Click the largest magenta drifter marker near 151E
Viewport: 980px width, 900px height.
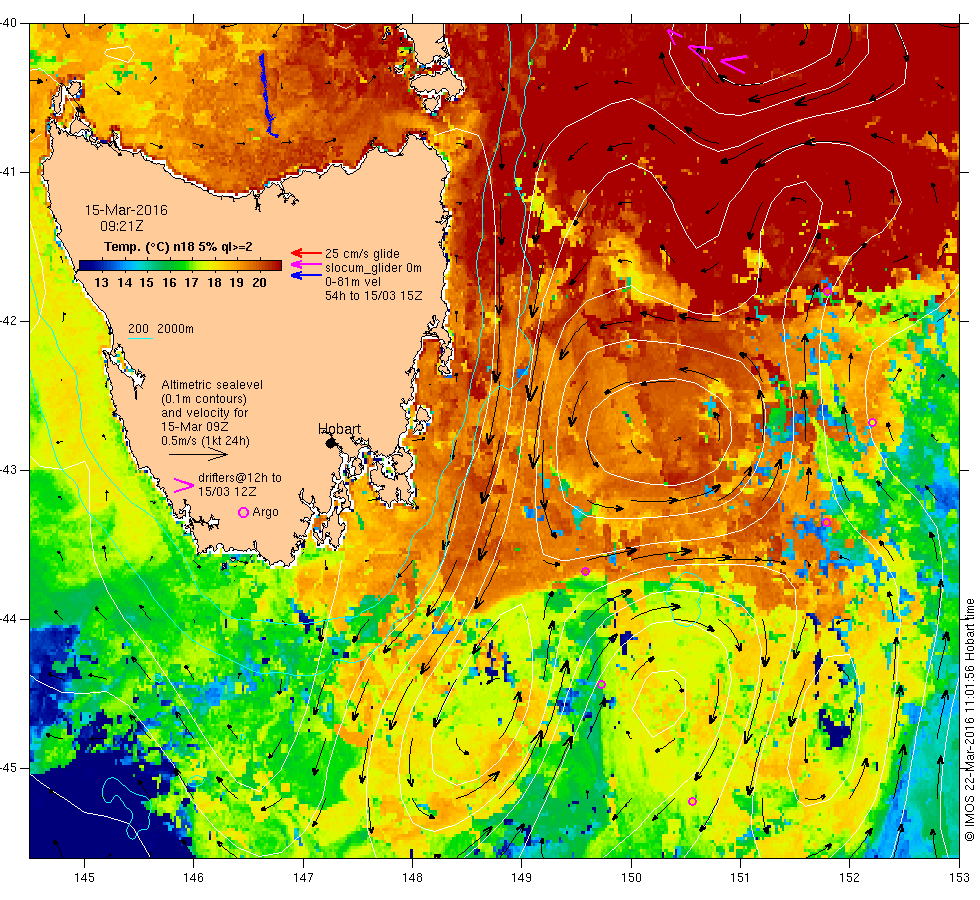734,63
